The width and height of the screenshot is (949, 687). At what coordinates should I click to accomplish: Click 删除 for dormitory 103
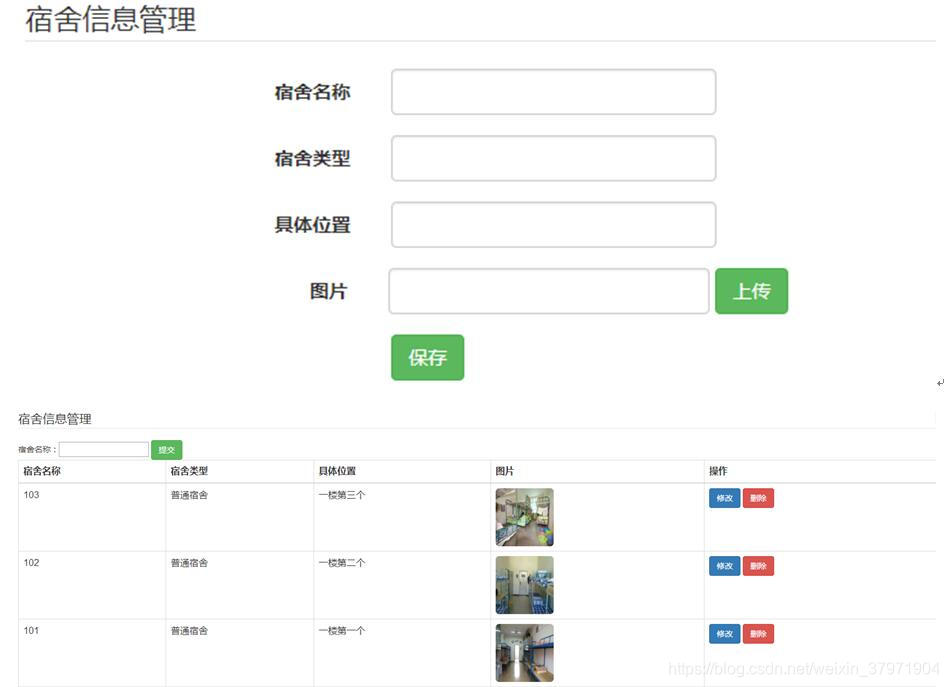758,497
